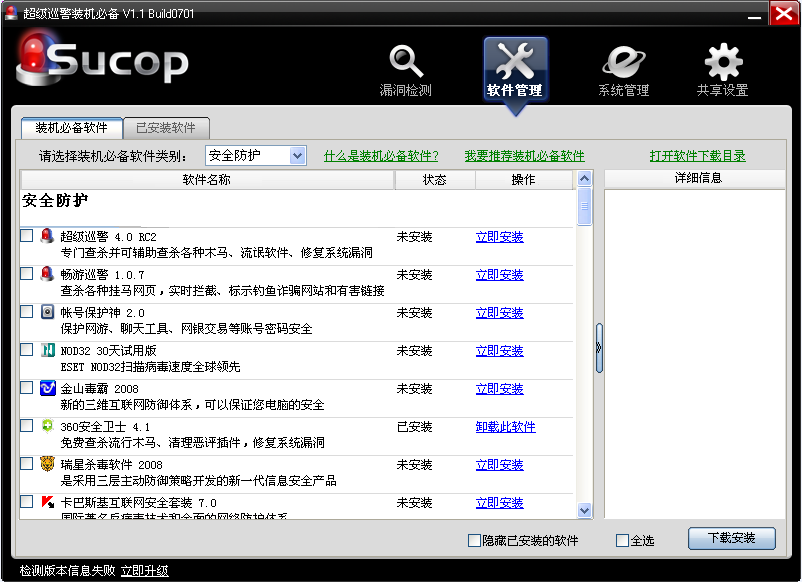Open the 什么是装机必备软件? link
This screenshot has height=582, width=802.
tap(381, 155)
